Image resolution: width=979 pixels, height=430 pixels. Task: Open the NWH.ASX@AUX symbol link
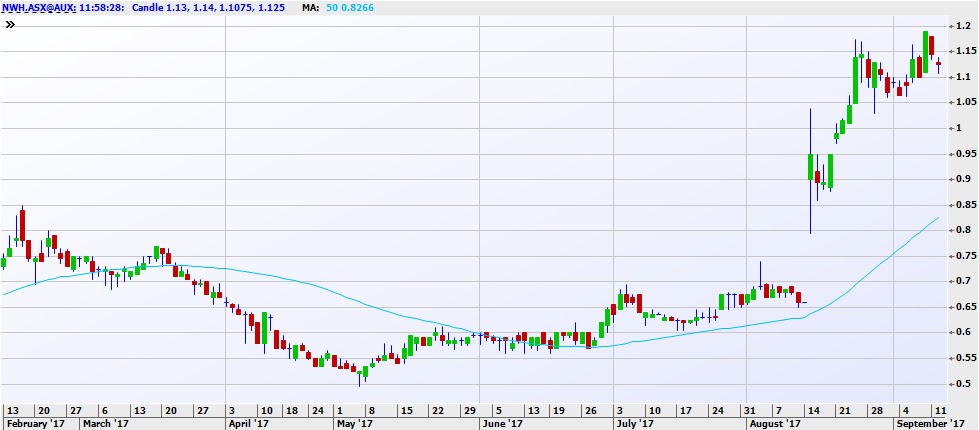(x=38, y=8)
